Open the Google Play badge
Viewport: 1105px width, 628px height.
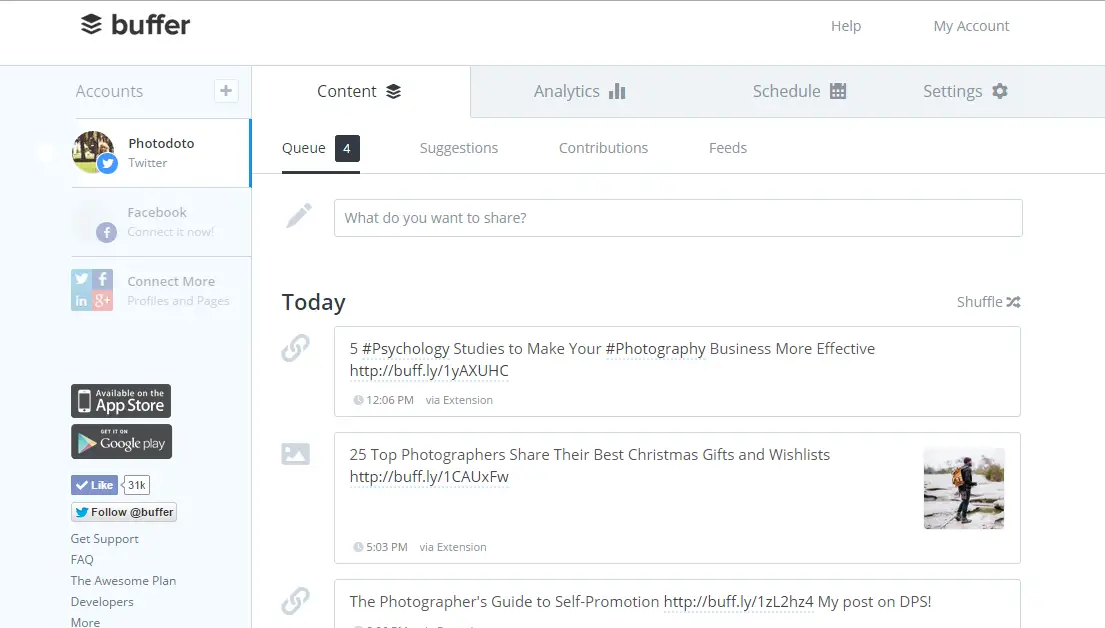point(121,442)
